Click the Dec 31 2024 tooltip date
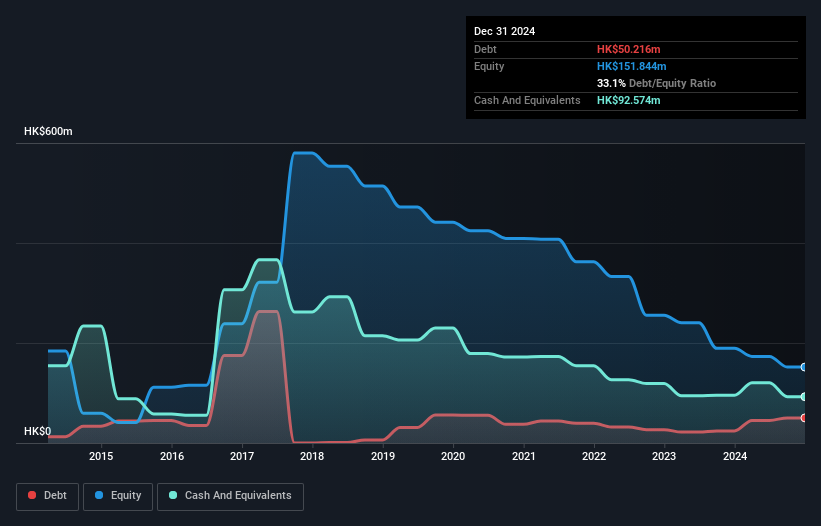The width and height of the screenshot is (821, 526). pos(504,31)
